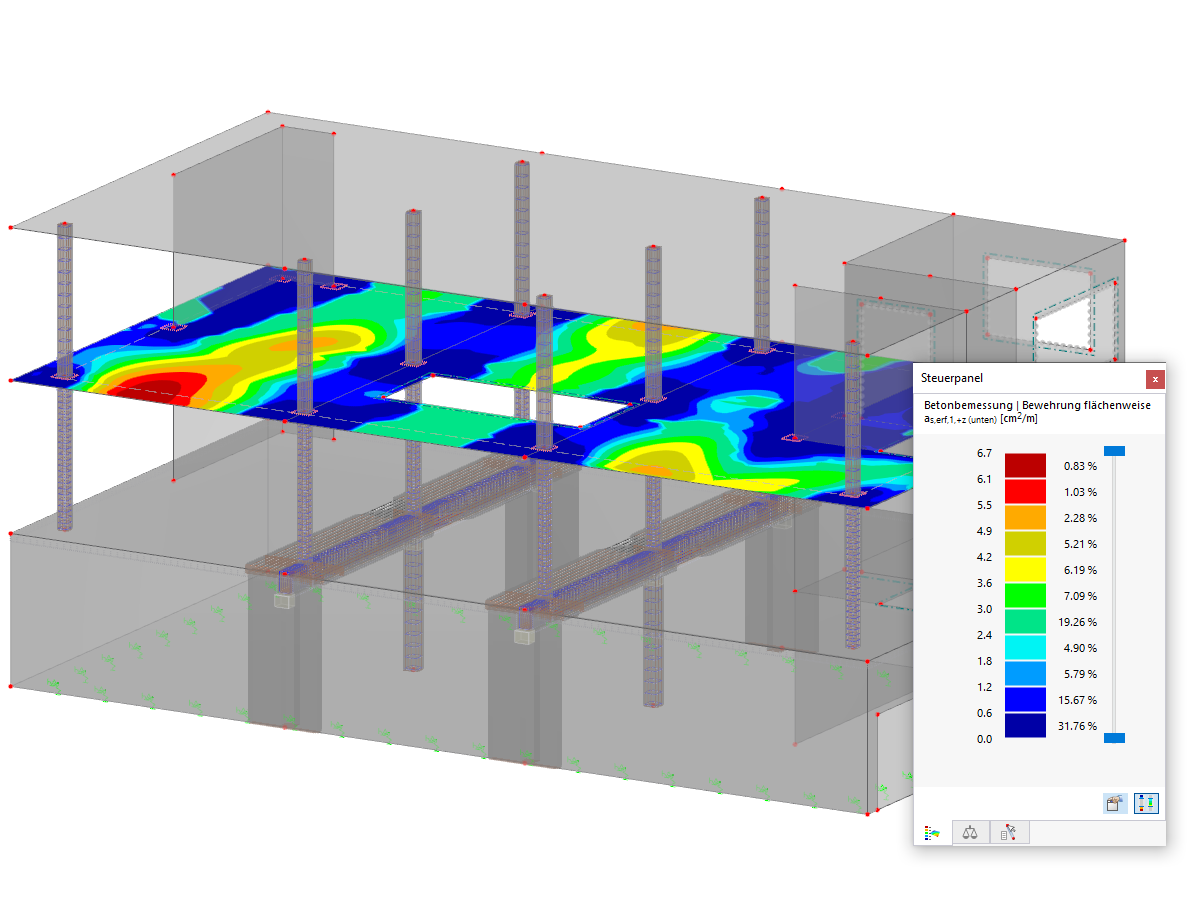This screenshot has height=900, width=1200.
Task: Click the orange 2.28 % color swatch
Action: click(x=1025, y=517)
